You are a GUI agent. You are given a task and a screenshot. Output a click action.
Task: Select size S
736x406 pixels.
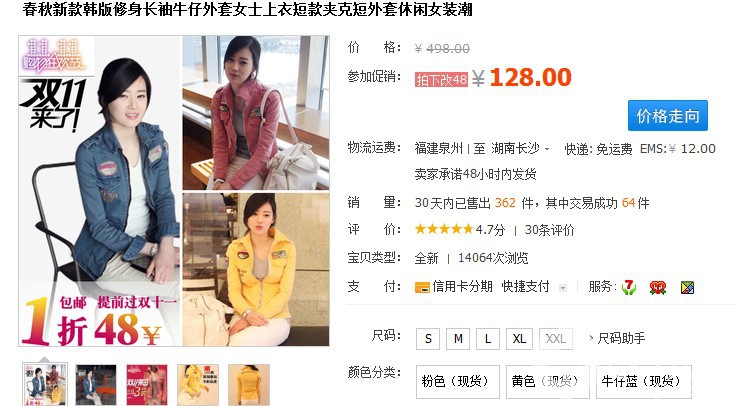pyautogui.click(x=428, y=338)
